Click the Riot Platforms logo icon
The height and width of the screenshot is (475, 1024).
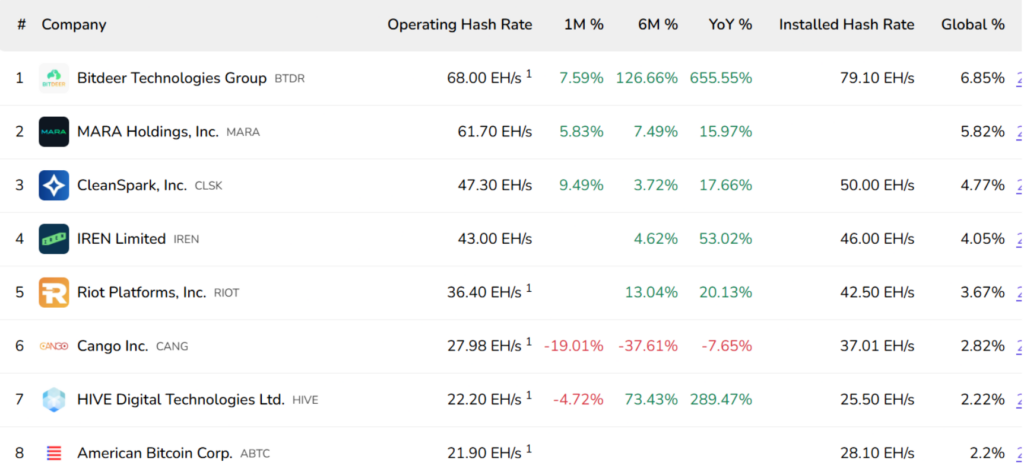click(54, 292)
